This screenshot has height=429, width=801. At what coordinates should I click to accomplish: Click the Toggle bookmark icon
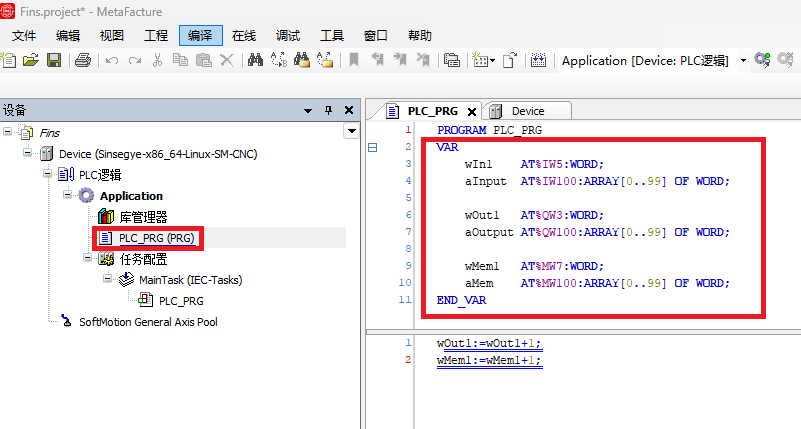353,61
